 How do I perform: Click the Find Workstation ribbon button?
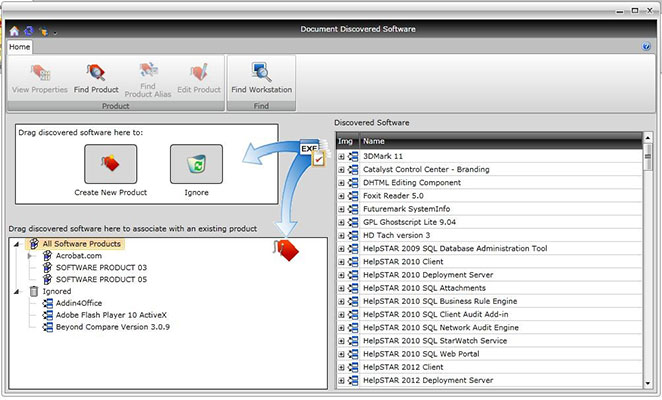[x=261, y=79]
